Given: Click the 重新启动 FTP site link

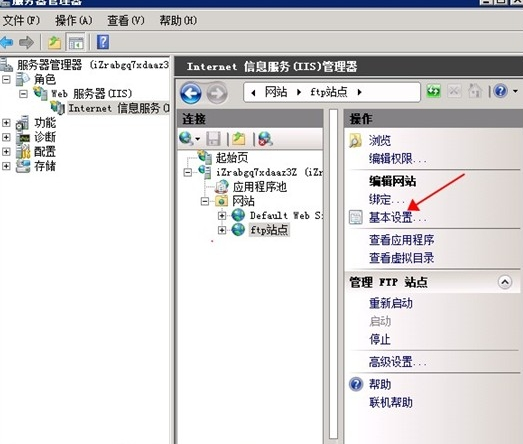Looking at the screenshot, I should (391, 303).
